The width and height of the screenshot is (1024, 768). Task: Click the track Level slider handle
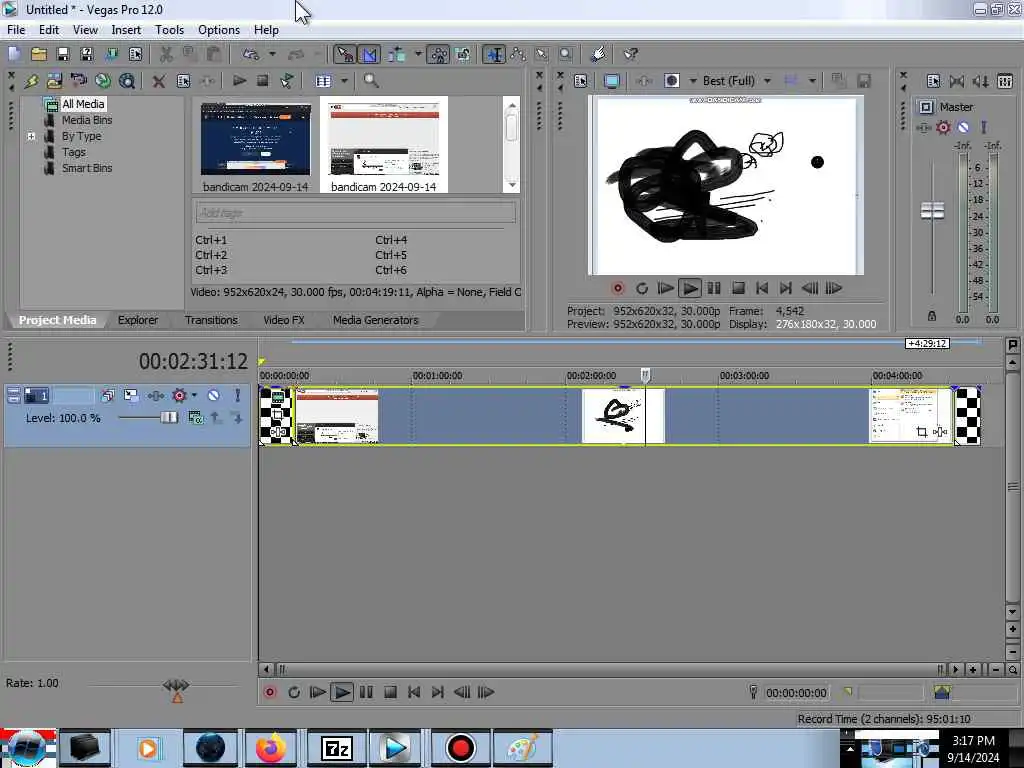(169, 417)
